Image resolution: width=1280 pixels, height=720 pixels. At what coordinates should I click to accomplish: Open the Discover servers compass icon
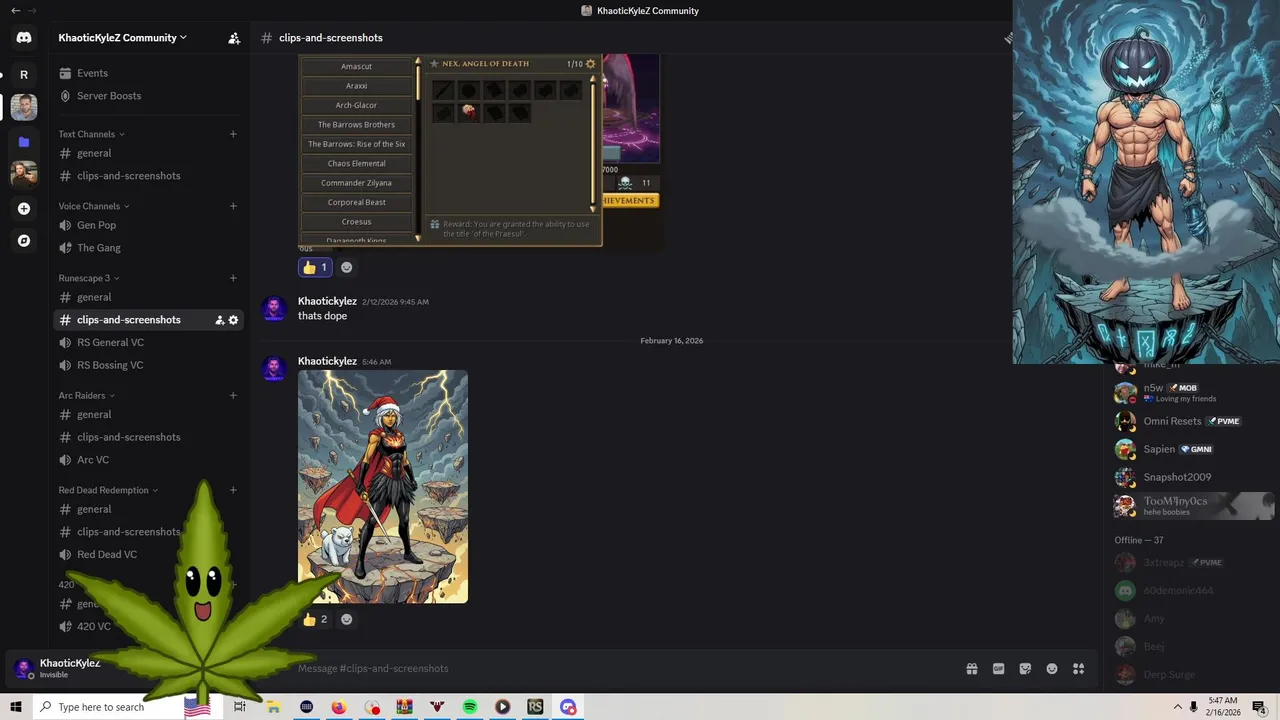click(x=24, y=240)
